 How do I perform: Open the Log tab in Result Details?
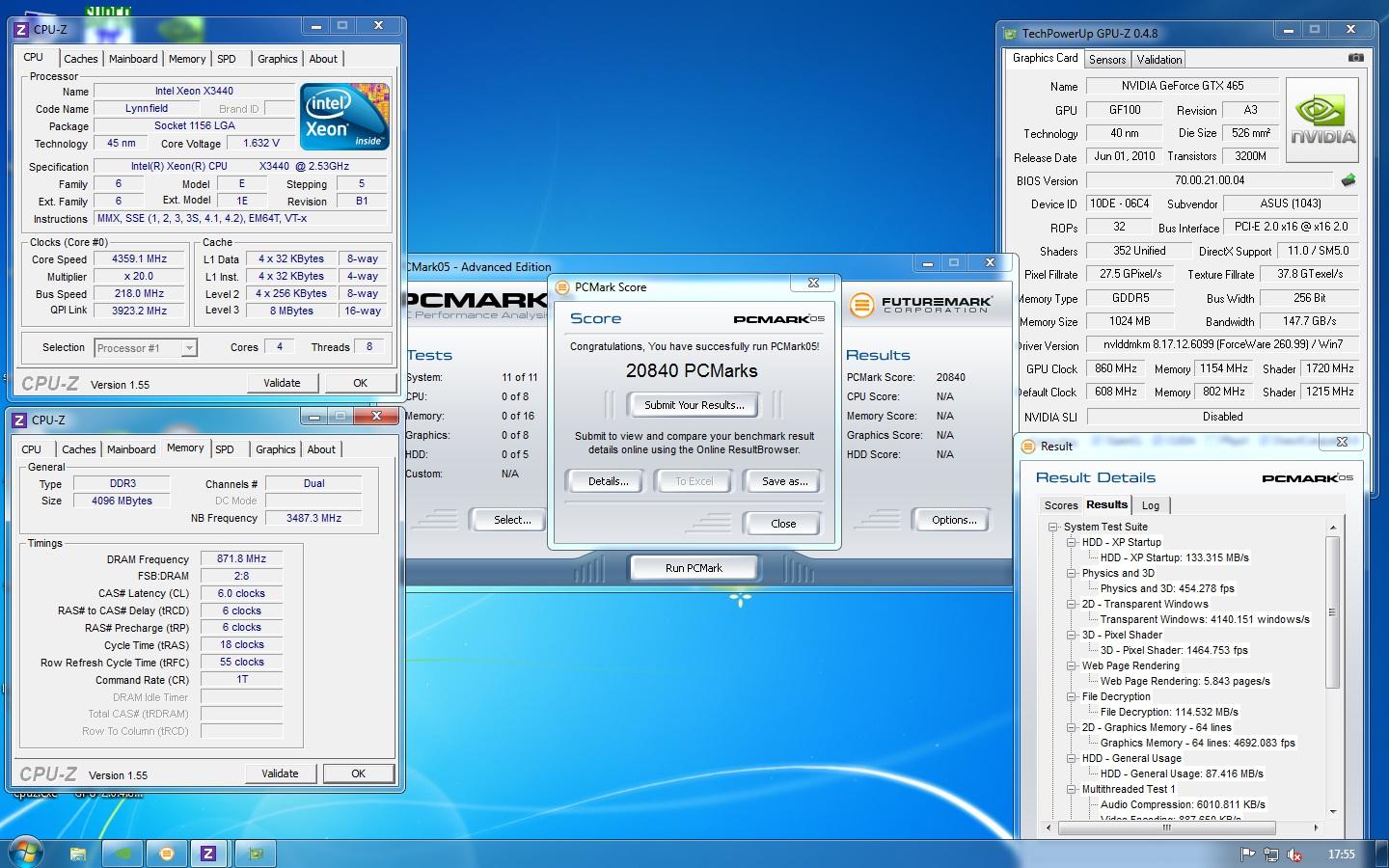click(1151, 505)
